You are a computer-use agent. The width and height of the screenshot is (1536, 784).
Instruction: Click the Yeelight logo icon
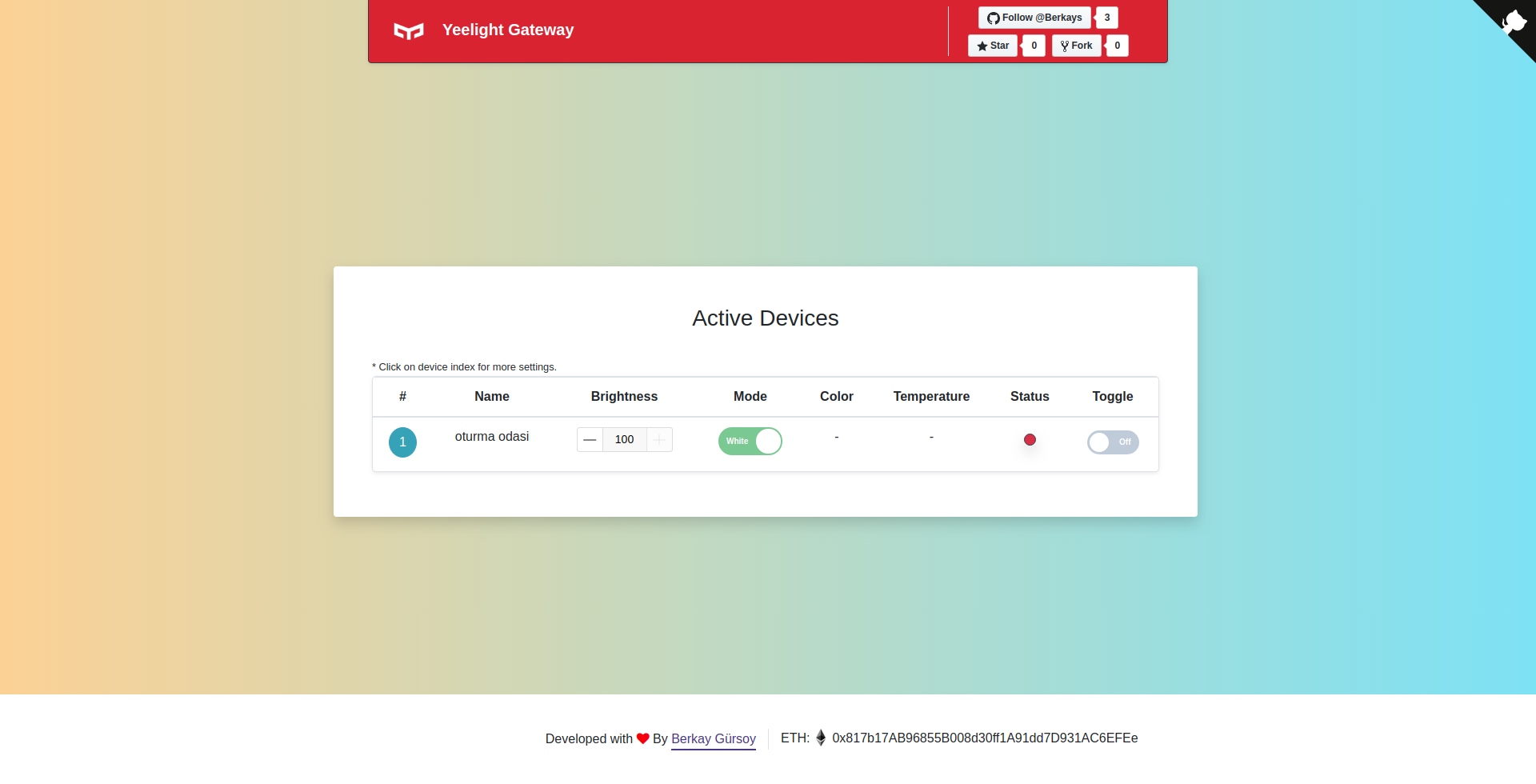[409, 30]
